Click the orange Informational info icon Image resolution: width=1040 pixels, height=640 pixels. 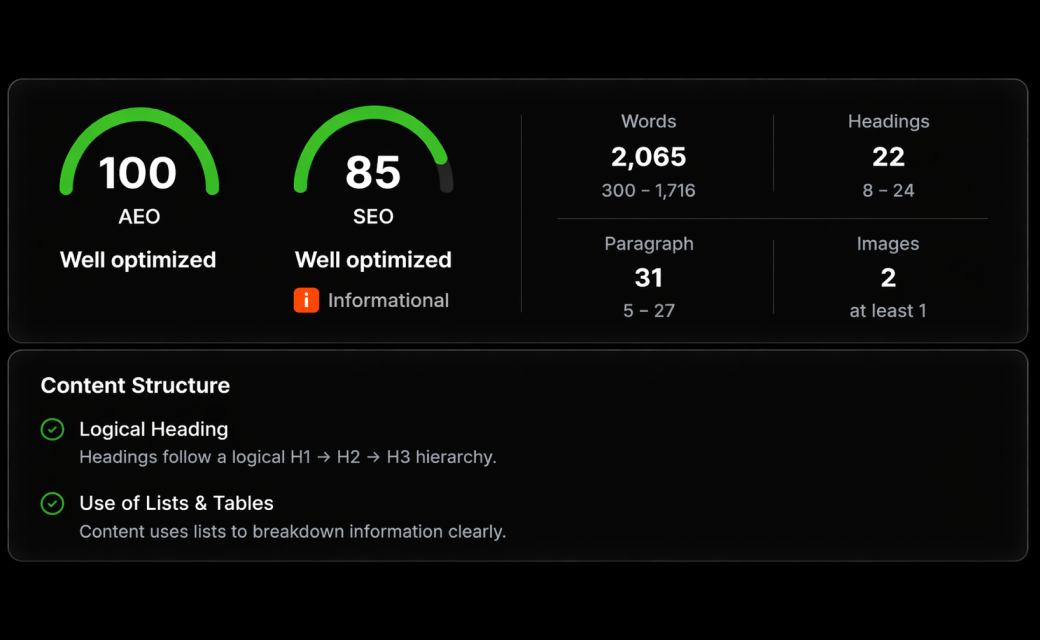pos(306,300)
